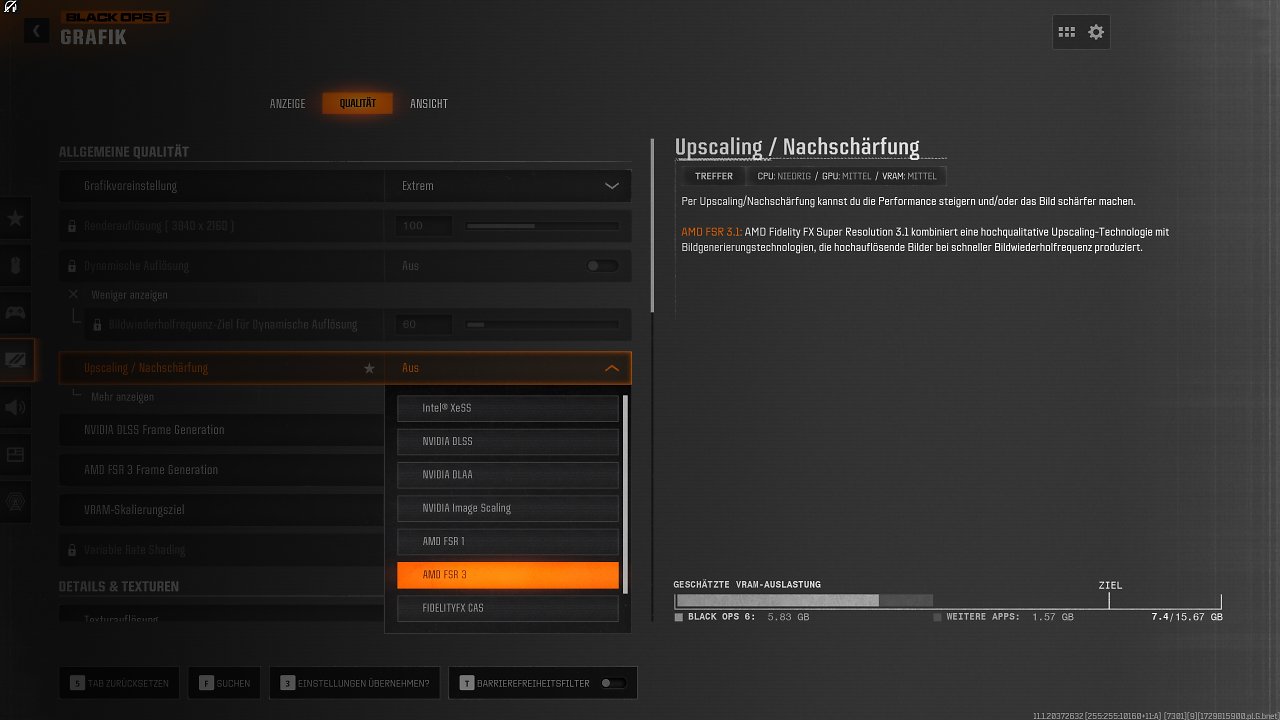Screen dimensions: 1280x720
Task: Toggle the Dynamische Auflösung switch
Action: coord(602,266)
